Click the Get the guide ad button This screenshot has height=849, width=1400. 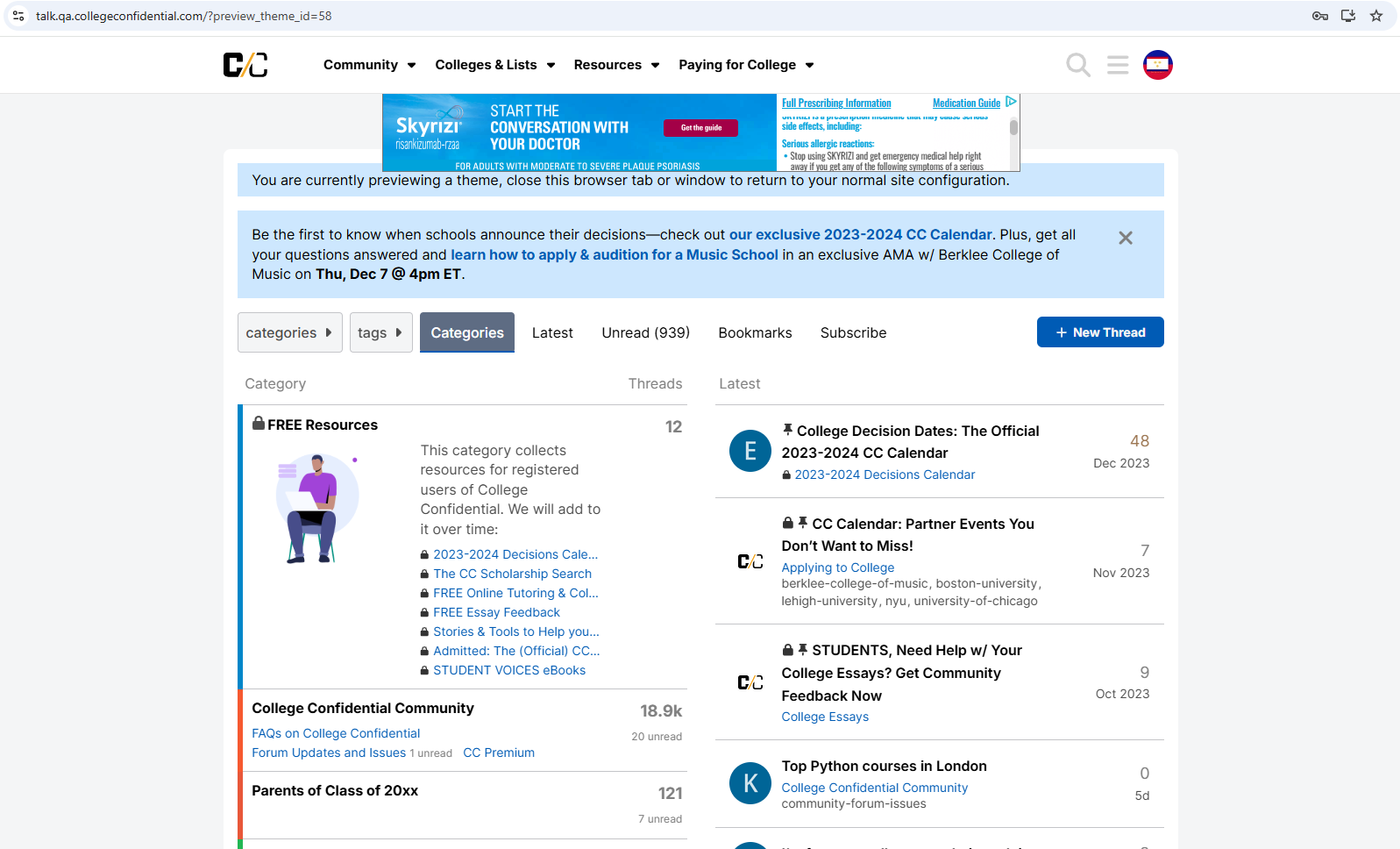pyautogui.click(x=701, y=128)
